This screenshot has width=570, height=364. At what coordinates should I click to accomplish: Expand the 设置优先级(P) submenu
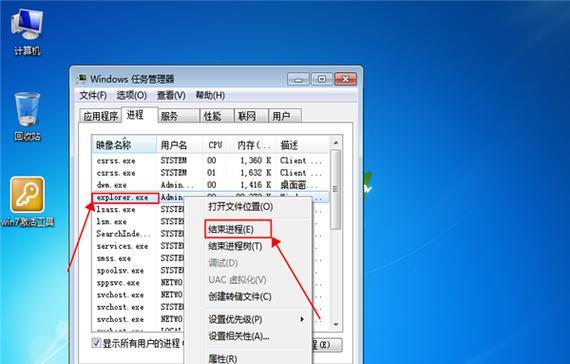point(248,319)
